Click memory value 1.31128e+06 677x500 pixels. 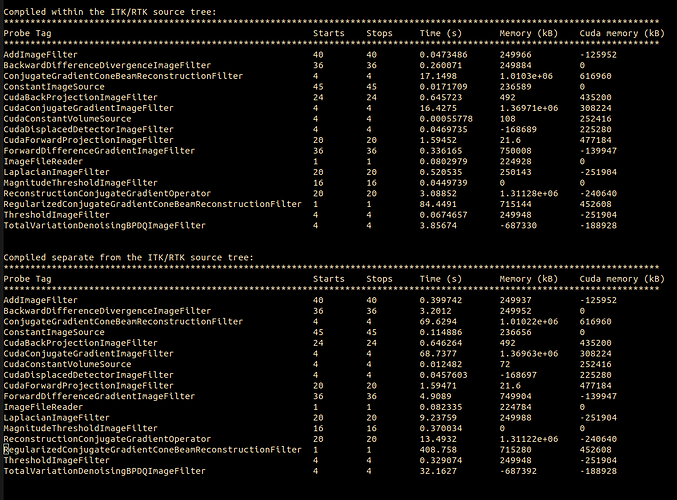(x=529, y=193)
